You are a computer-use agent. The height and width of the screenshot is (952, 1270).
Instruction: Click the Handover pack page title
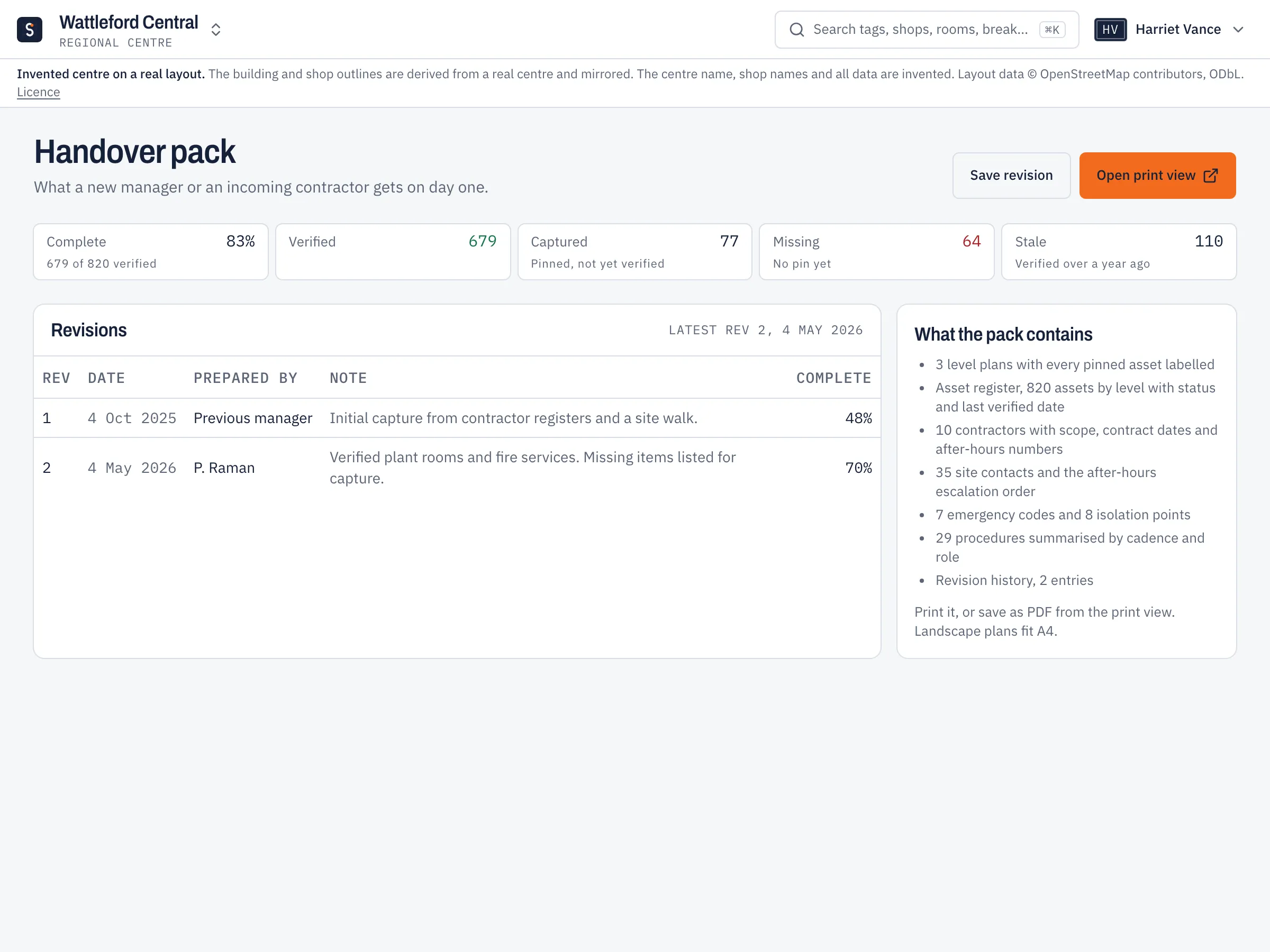134,153
